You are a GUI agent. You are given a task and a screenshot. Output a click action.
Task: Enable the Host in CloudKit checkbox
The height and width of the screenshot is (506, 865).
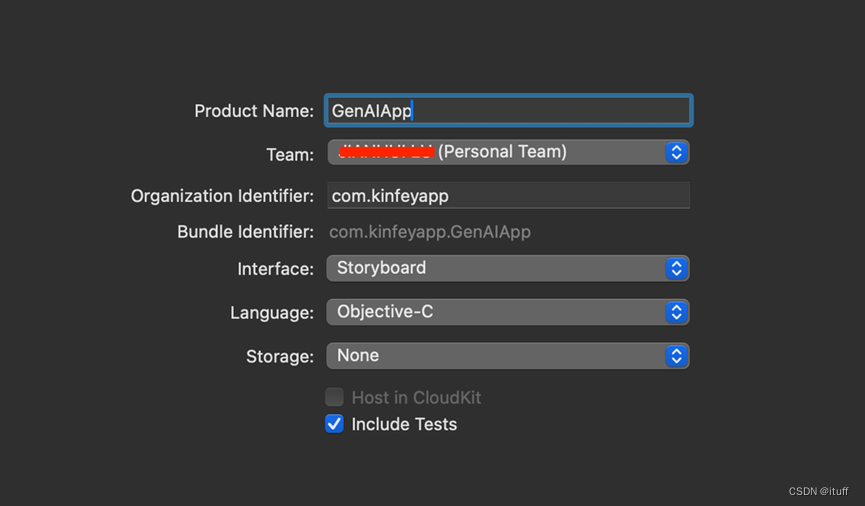click(335, 397)
